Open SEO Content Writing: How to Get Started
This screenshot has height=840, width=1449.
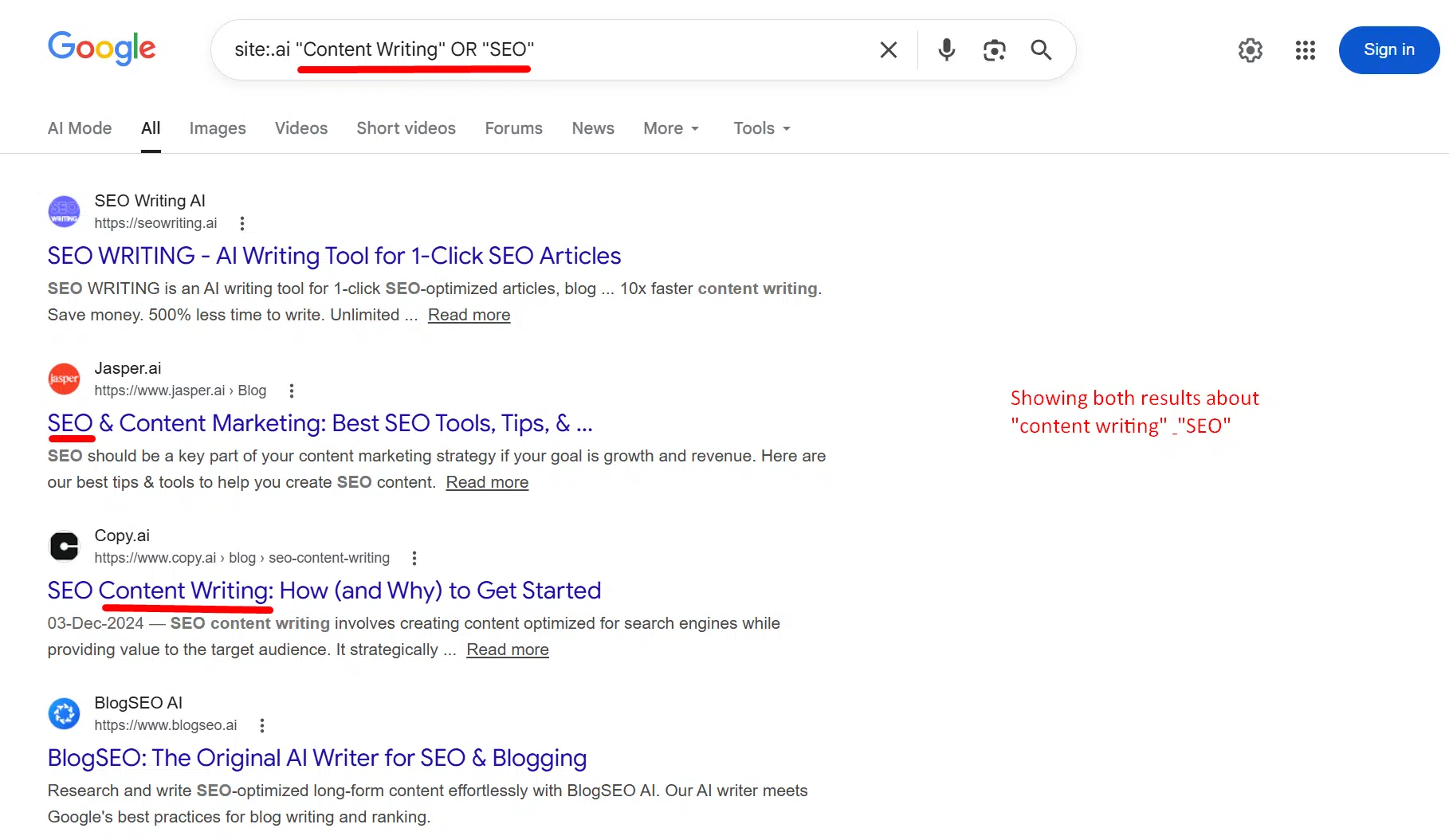324,591
